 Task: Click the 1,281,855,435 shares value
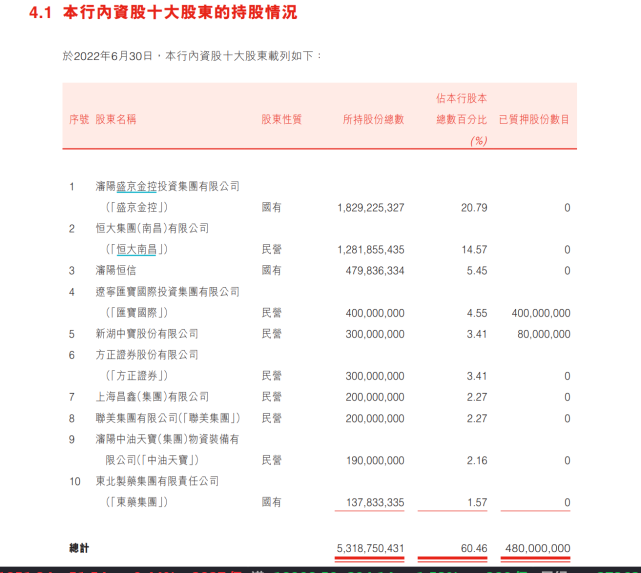(x=370, y=250)
